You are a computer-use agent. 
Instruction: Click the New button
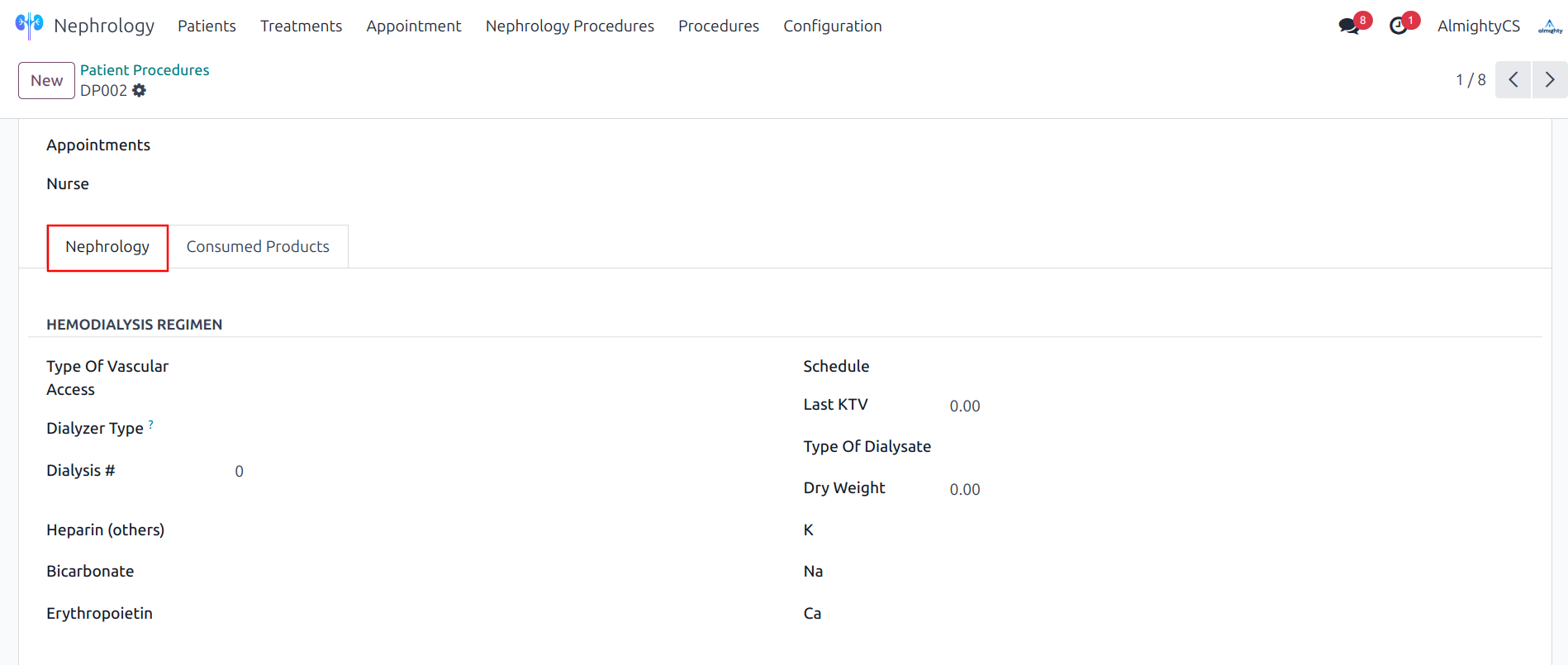(x=46, y=81)
